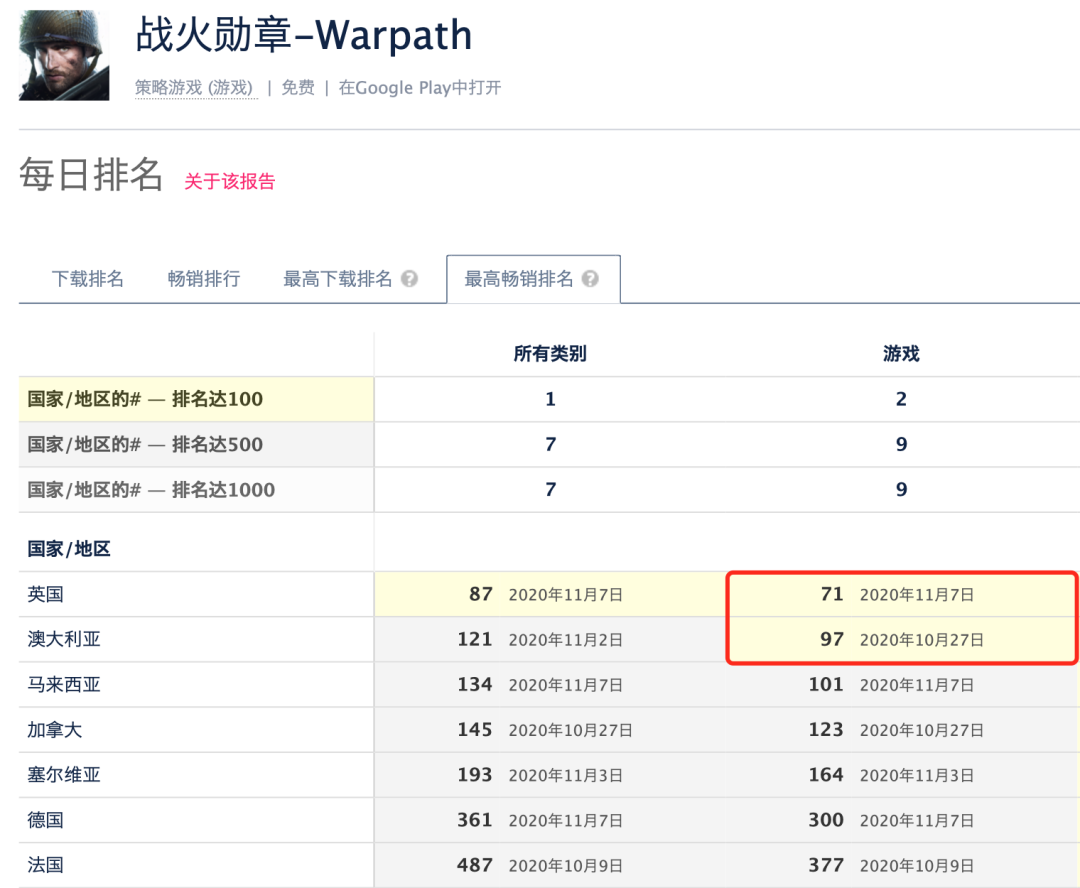The image size is (1080, 888).
Task: Click the 2020年10月27日 date beside rank 145
Action: tap(570, 730)
